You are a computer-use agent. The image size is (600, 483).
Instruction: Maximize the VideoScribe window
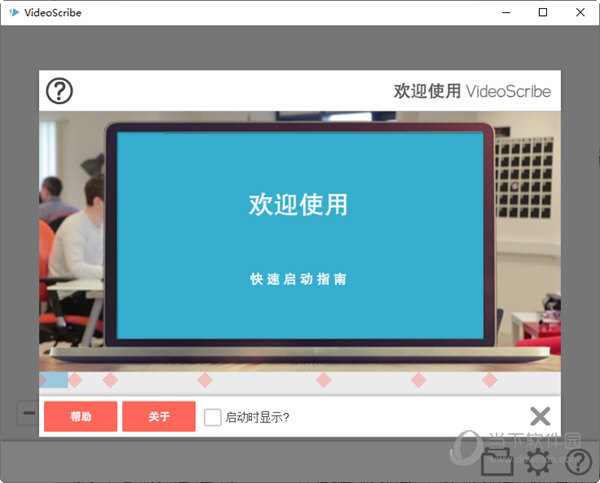click(543, 13)
